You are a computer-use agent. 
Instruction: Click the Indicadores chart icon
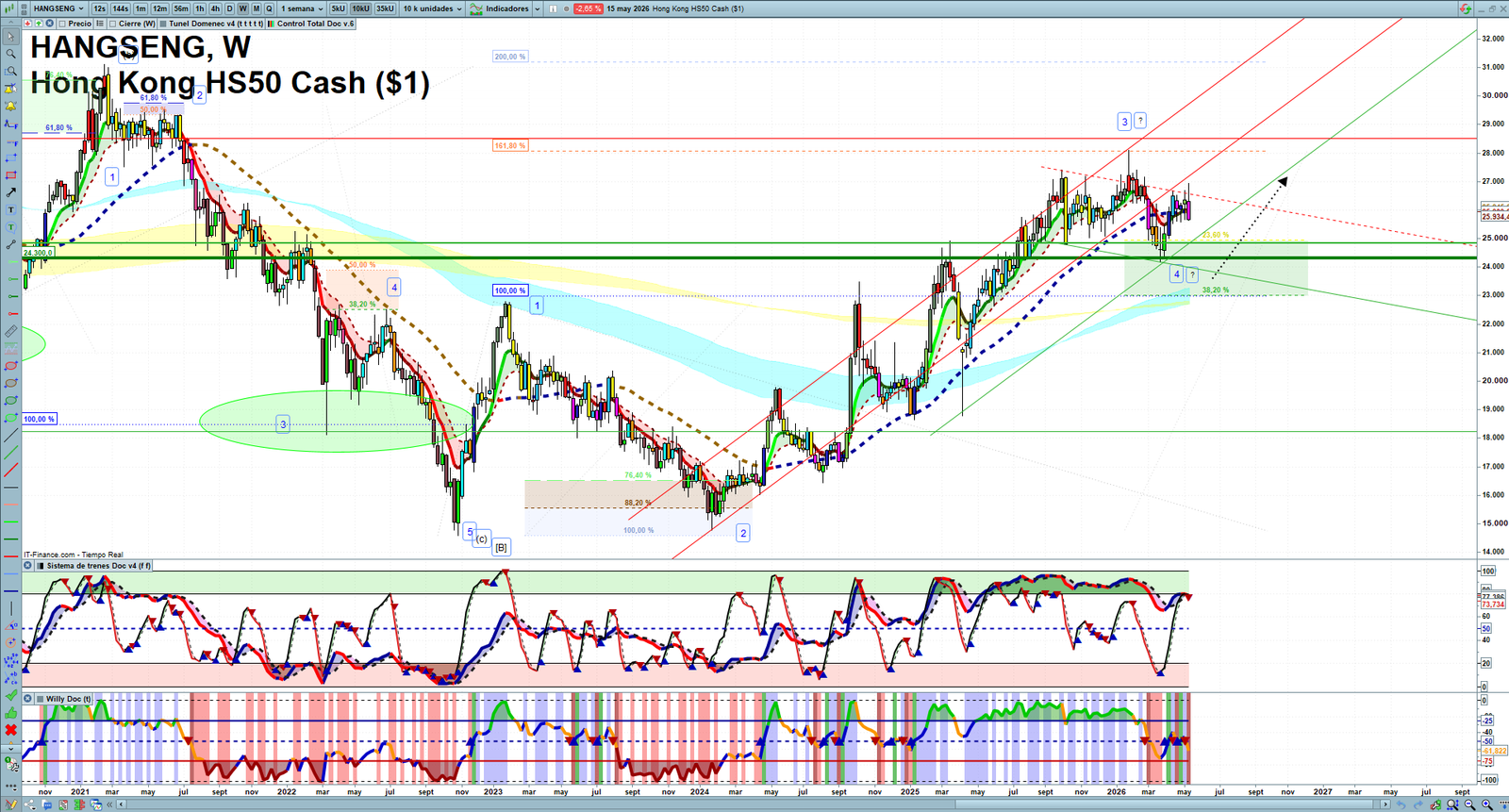click(x=476, y=8)
